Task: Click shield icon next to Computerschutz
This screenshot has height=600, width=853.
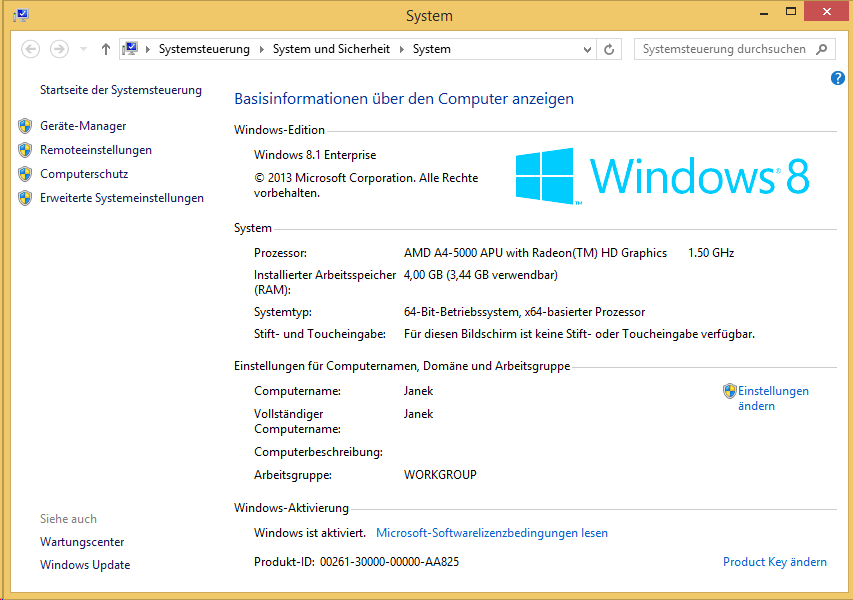Action: pos(25,174)
